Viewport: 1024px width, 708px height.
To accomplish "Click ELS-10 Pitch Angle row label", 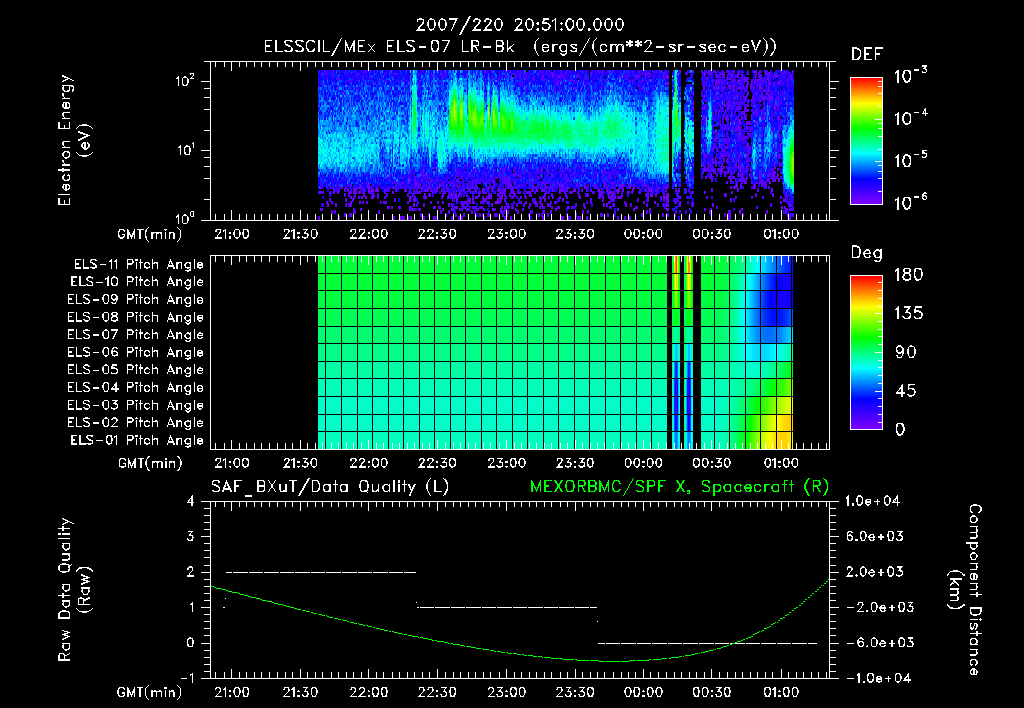I will (x=137, y=282).
